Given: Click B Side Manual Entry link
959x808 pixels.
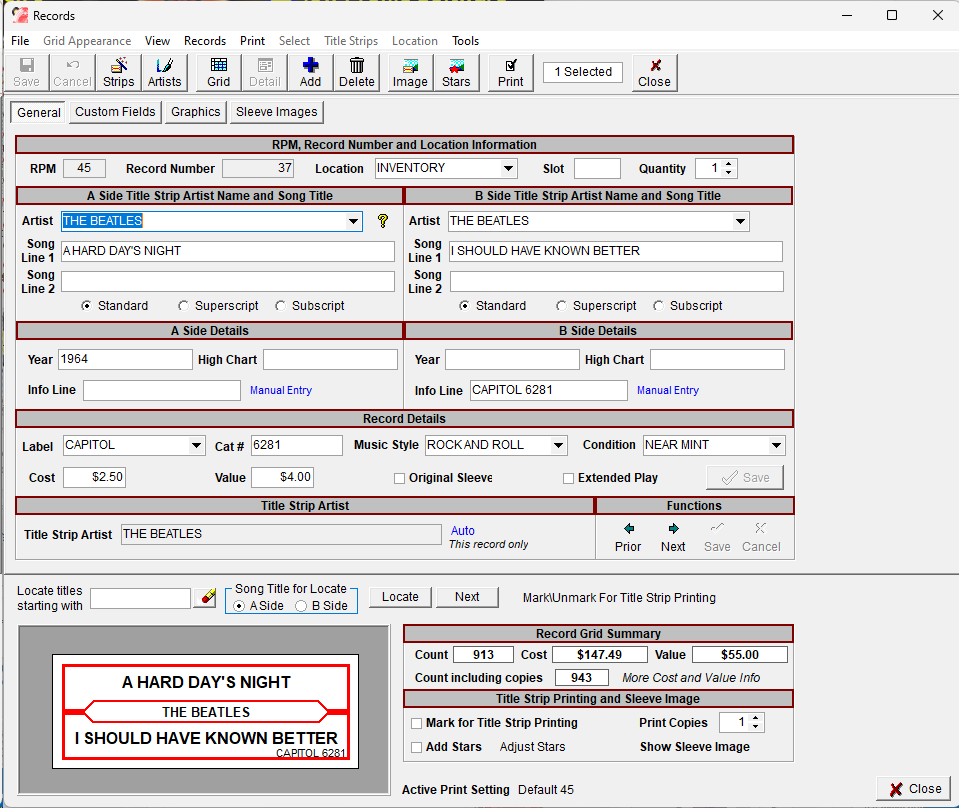Looking at the screenshot, I should tap(668, 390).
